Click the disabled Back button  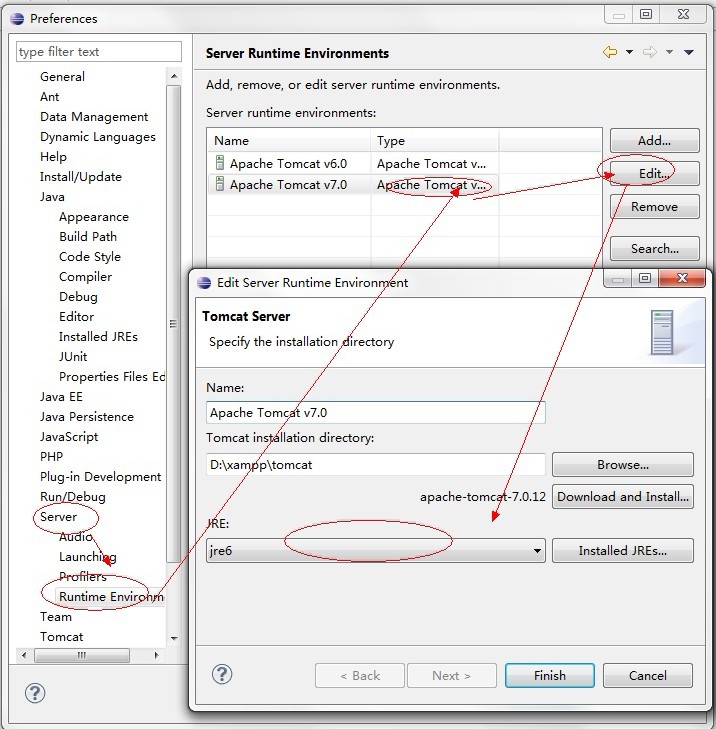click(359, 675)
